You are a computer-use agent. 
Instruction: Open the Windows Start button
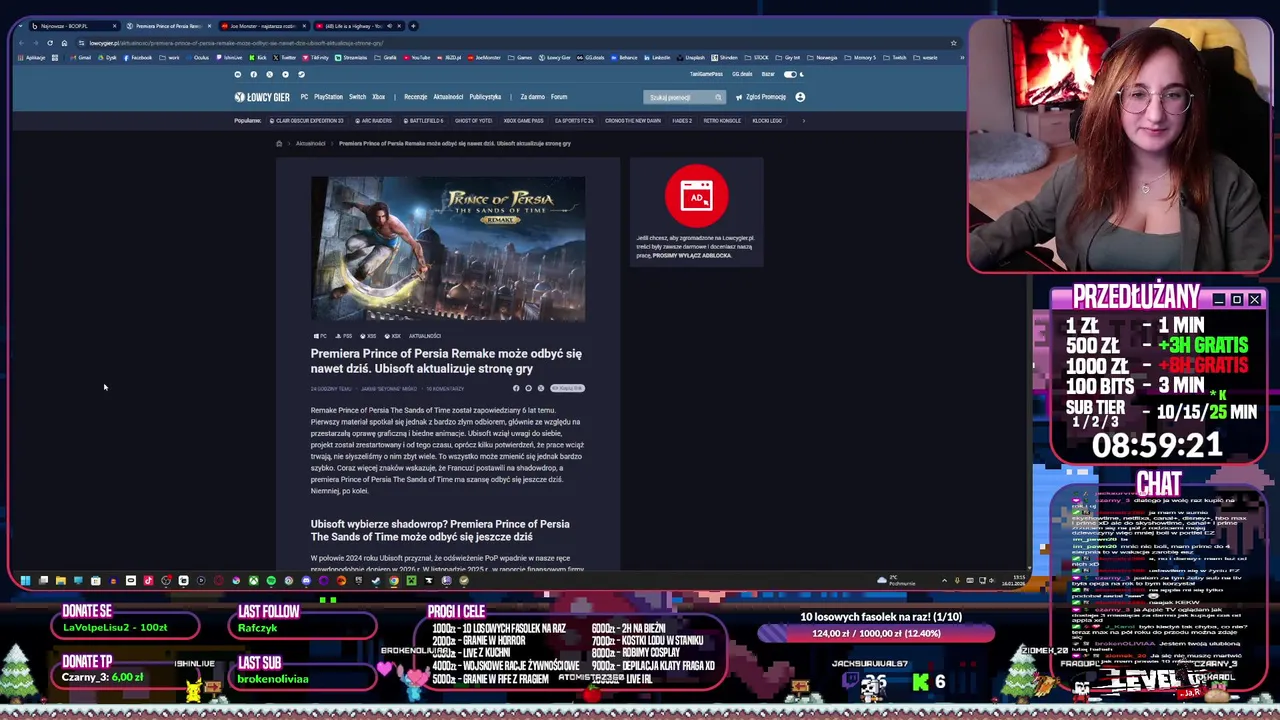pos(25,580)
